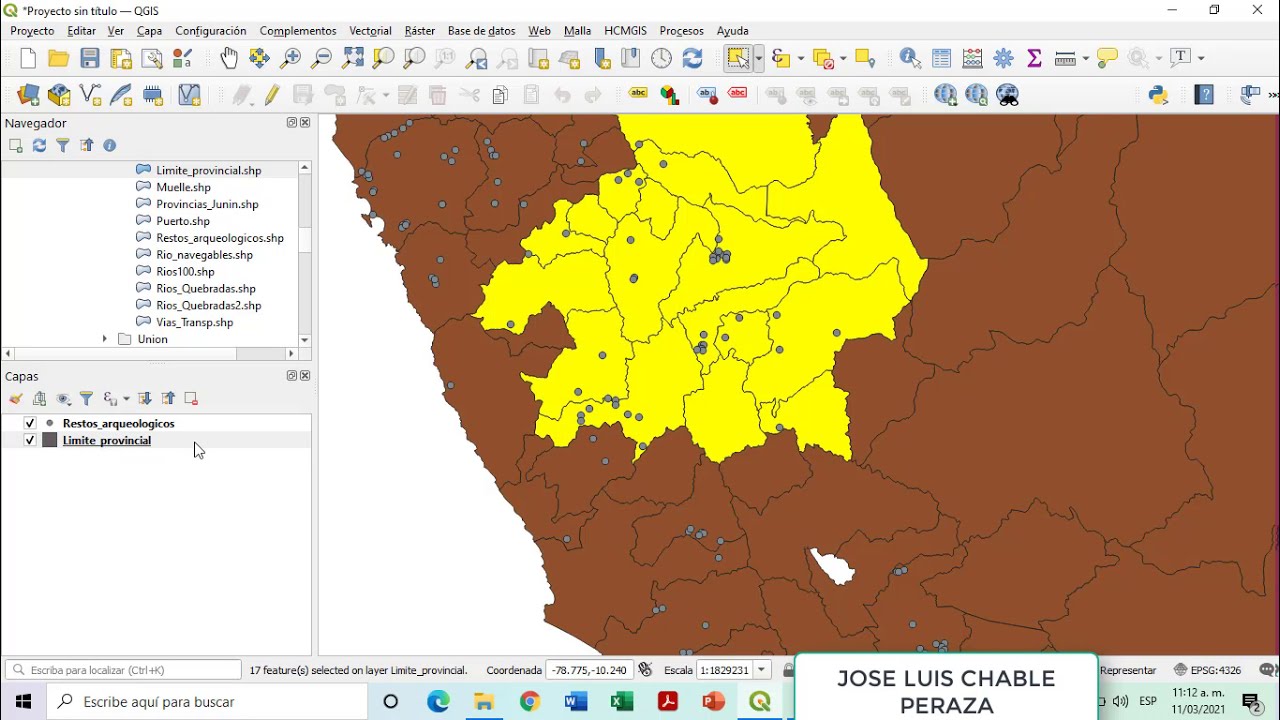Open the Style Manager palette icon
Viewport: 1280px width, 720px height.
point(182,59)
